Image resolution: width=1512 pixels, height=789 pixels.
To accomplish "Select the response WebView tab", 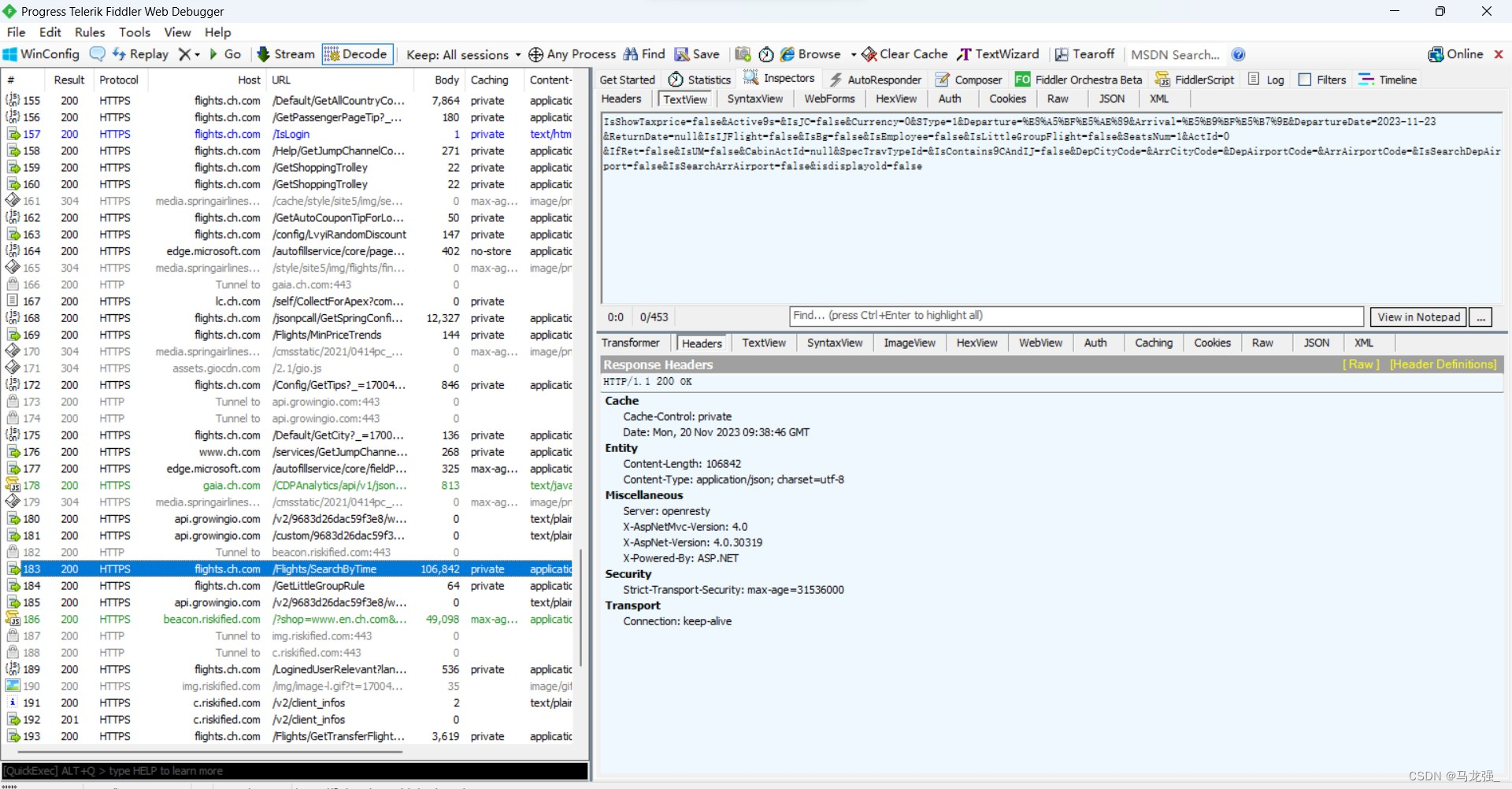I will pyautogui.click(x=1040, y=343).
